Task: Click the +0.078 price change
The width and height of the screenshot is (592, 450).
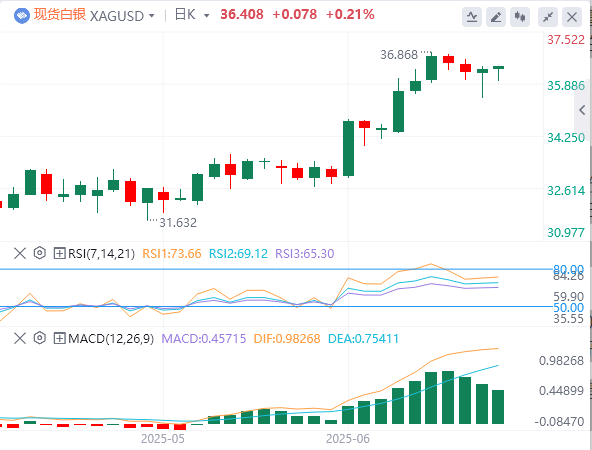Action: tap(294, 15)
